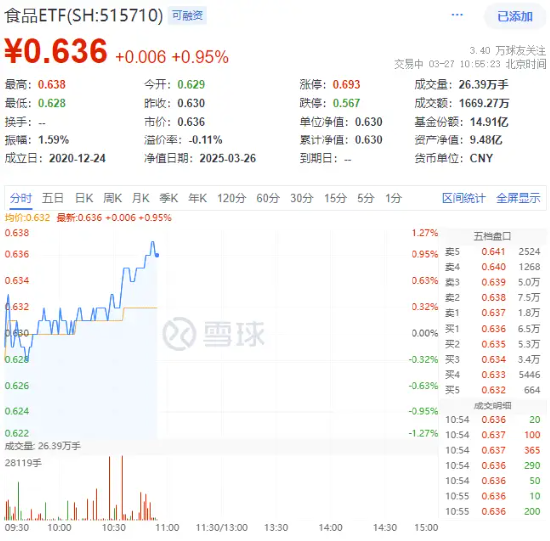Choose the 15分 interval tab
Image resolution: width=550 pixels, height=541 pixels.
pos(335,198)
